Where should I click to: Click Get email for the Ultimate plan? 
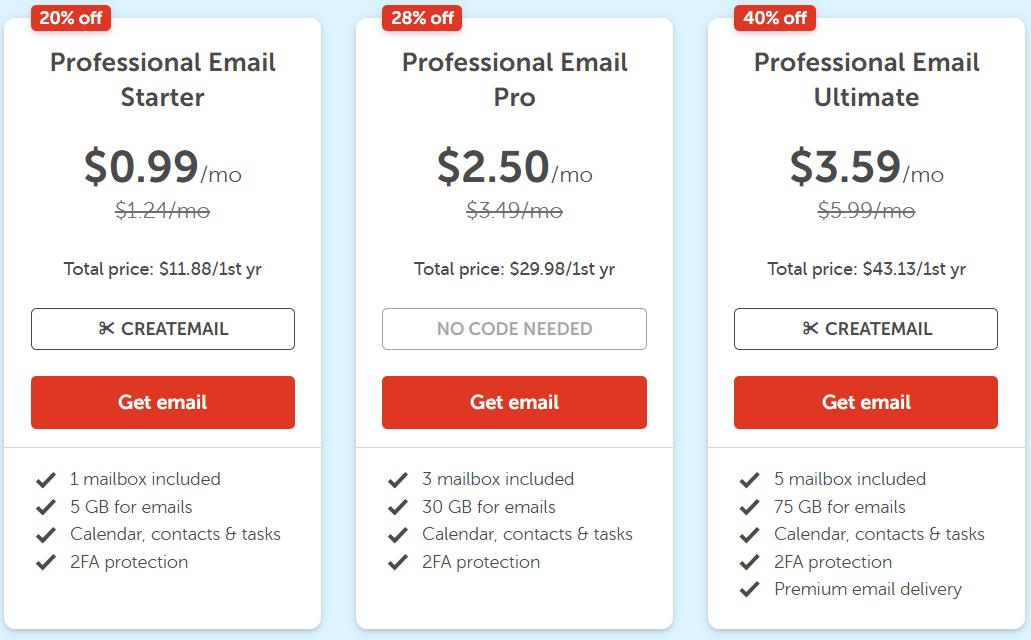point(866,402)
